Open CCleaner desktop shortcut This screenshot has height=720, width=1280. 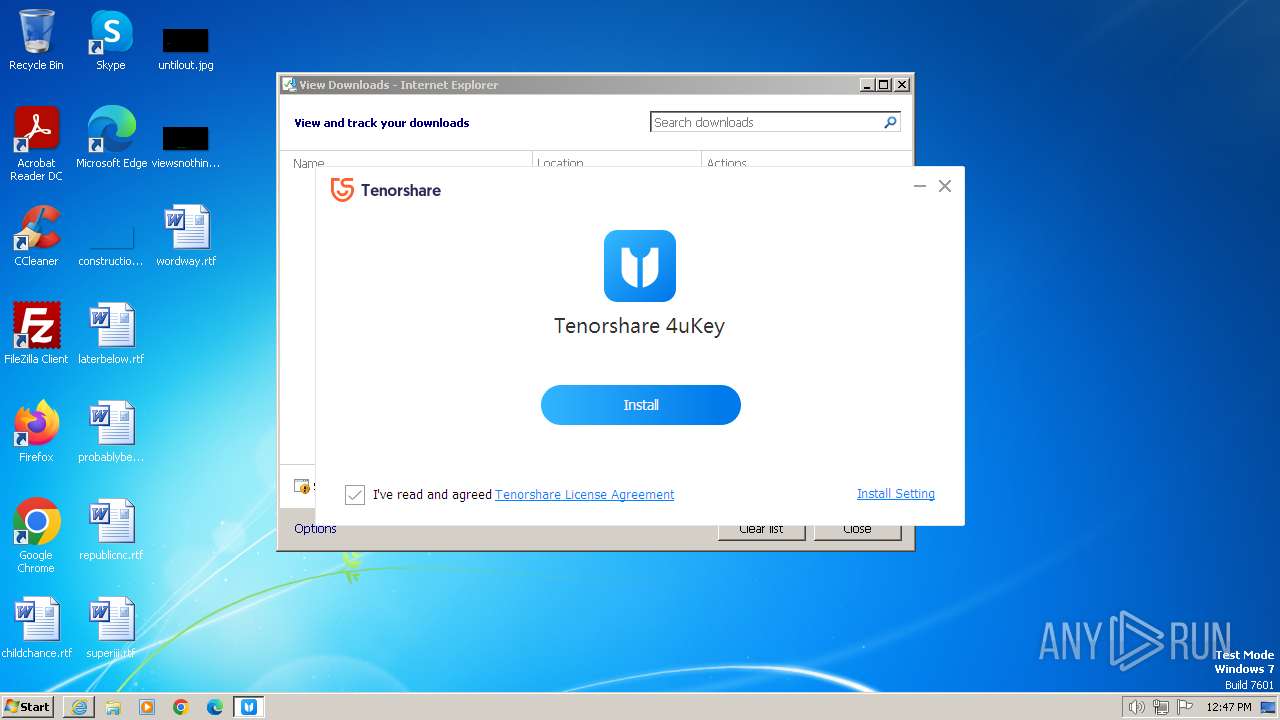point(36,236)
